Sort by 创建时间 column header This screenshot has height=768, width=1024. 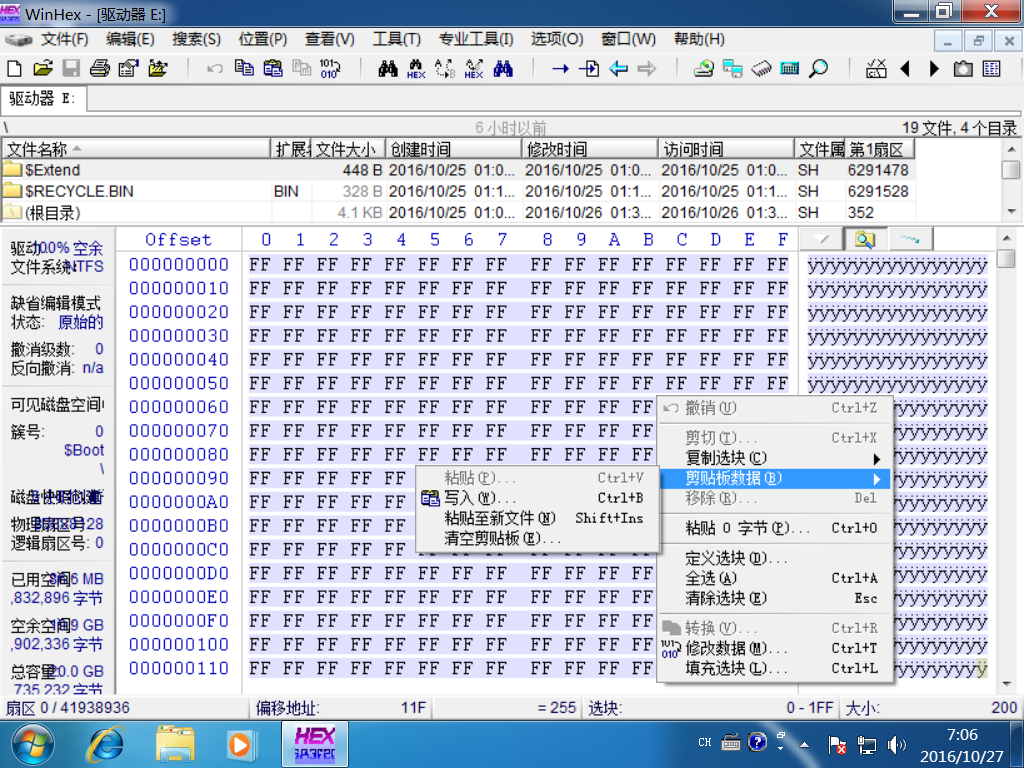click(x=454, y=150)
